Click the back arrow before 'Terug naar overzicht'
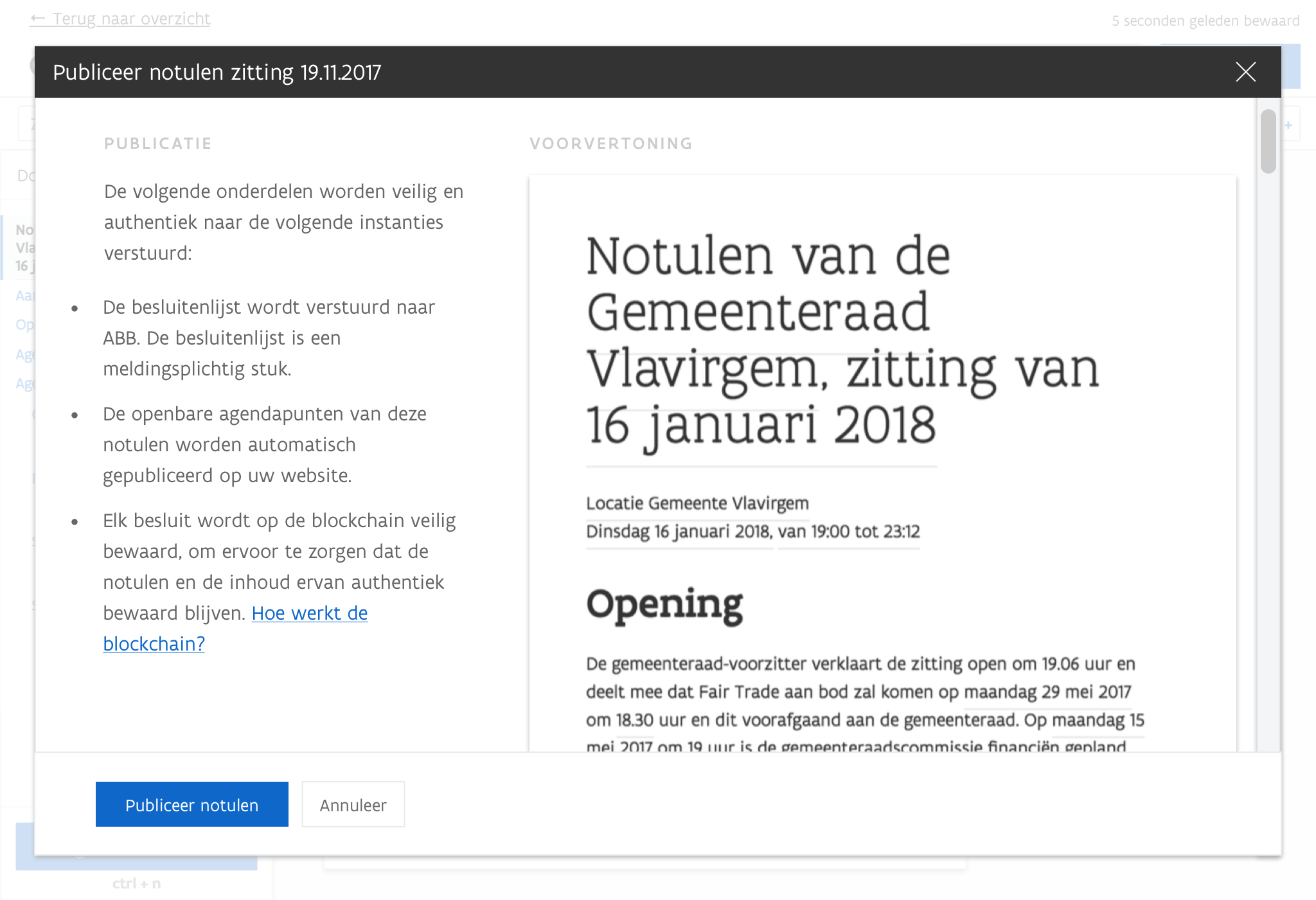Viewport: 1316px width, 900px height. point(38,19)
